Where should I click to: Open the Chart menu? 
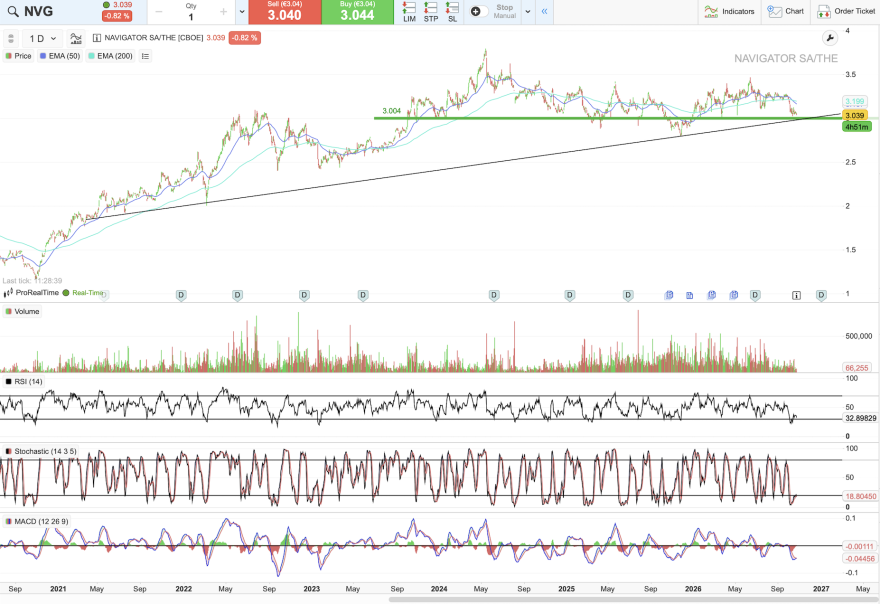coord(786,11)
